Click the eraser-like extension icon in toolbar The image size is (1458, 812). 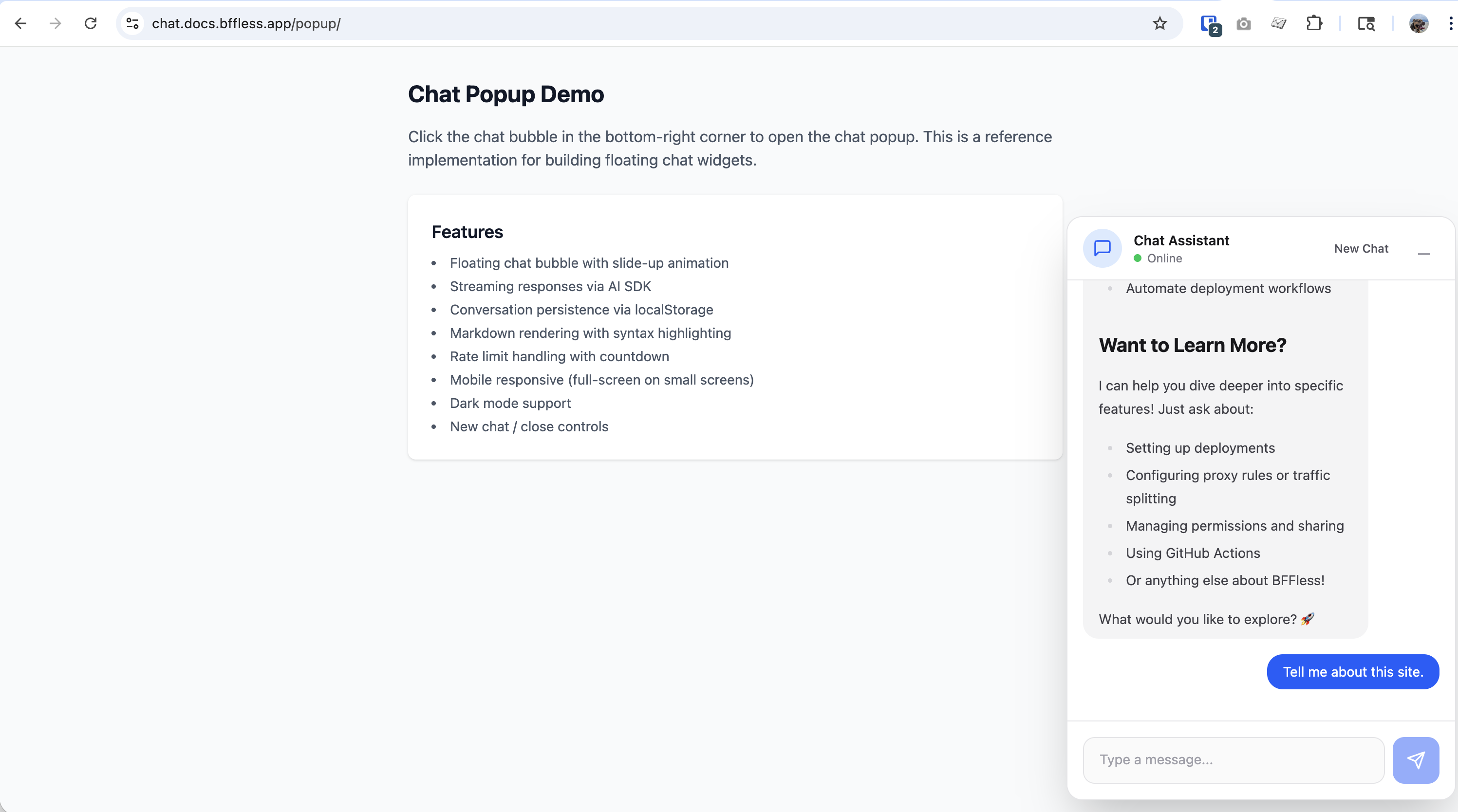1279,23
